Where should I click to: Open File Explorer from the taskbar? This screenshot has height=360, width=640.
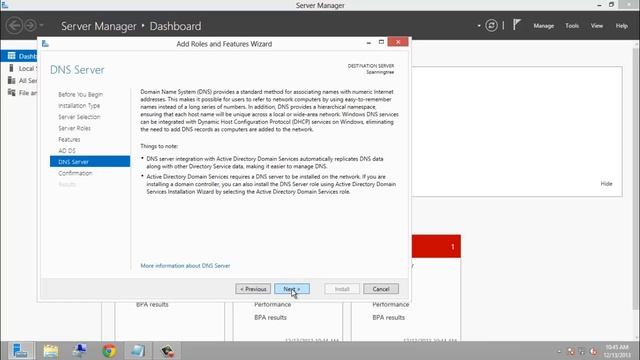pos(51,351)
